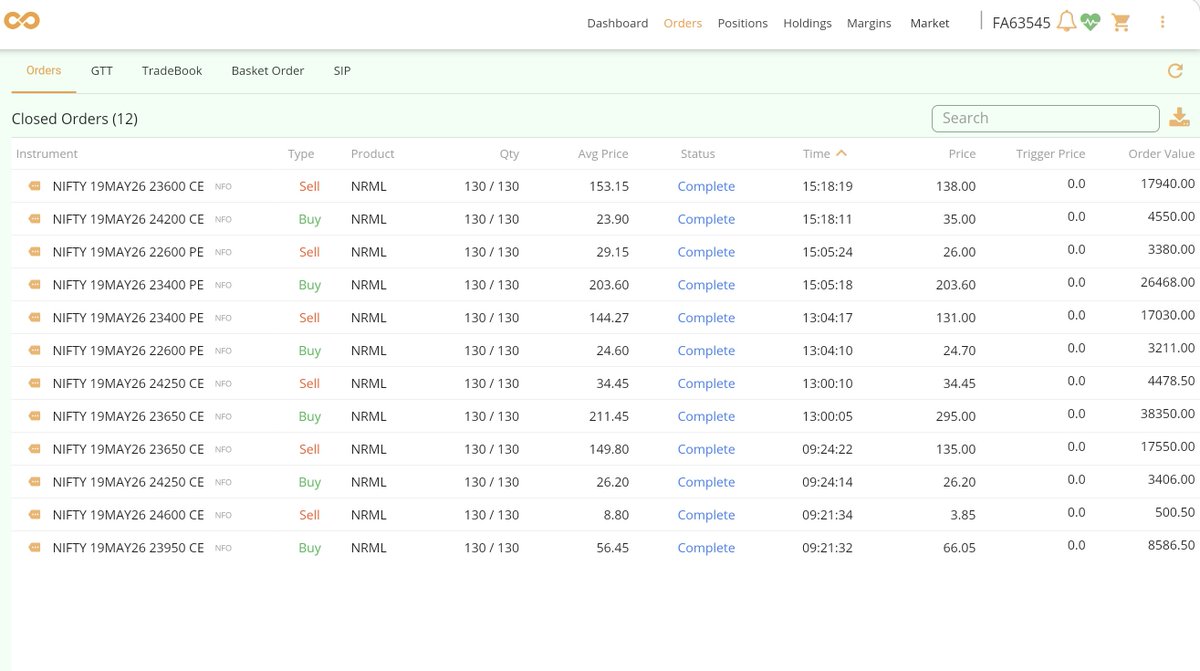Click Complete status for 23400 PE buy at 15:05:18
The width and height of the screenshot is (1200, 671).
[706, 285]
